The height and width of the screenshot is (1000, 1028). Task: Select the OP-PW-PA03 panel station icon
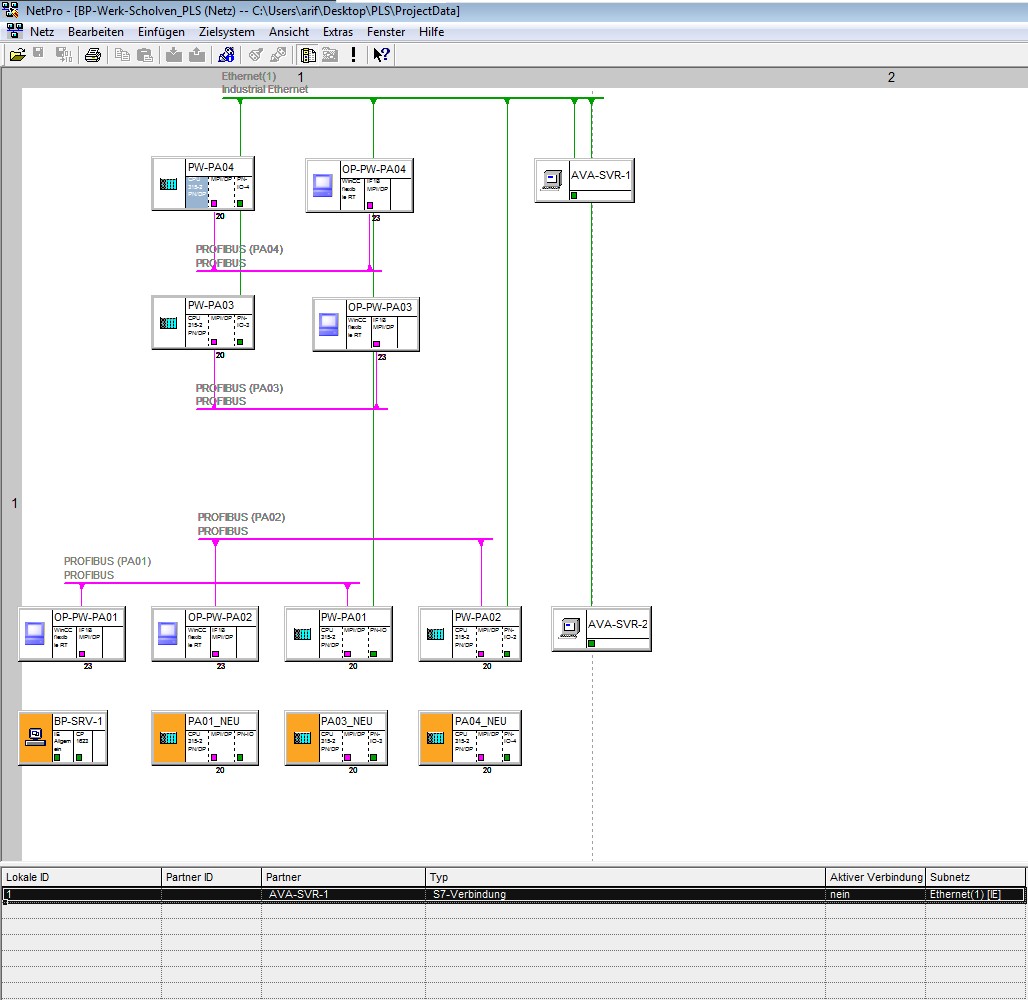329,325
